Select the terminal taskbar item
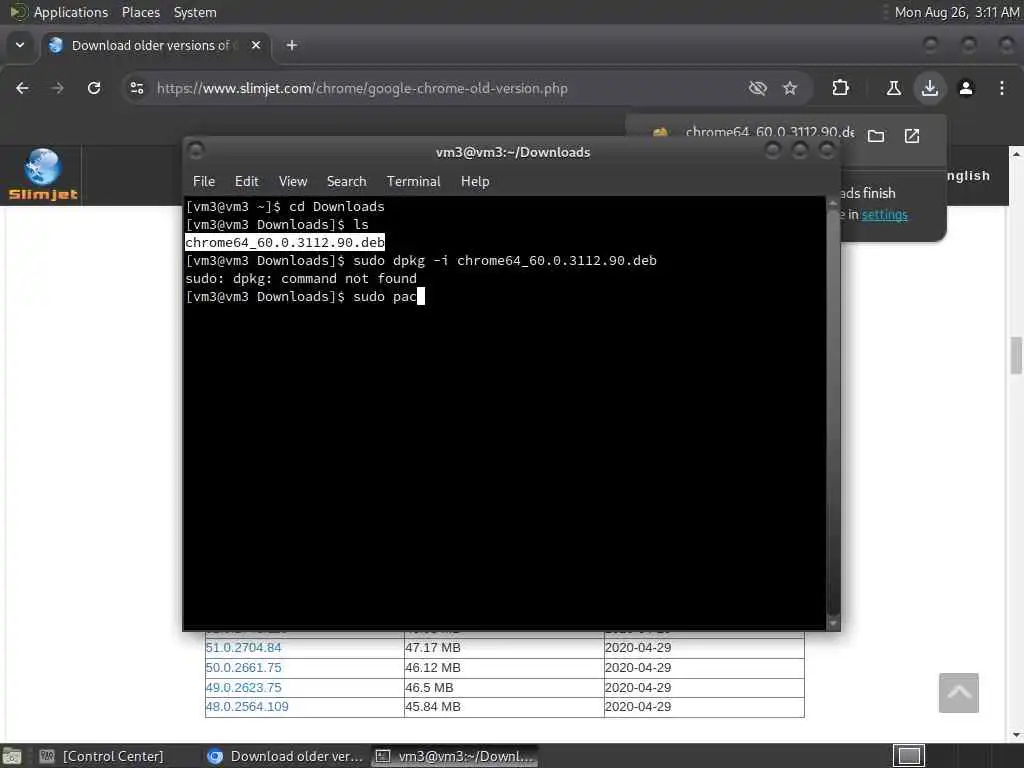The height and width of the screenshot is (768, 1024). 456,756
